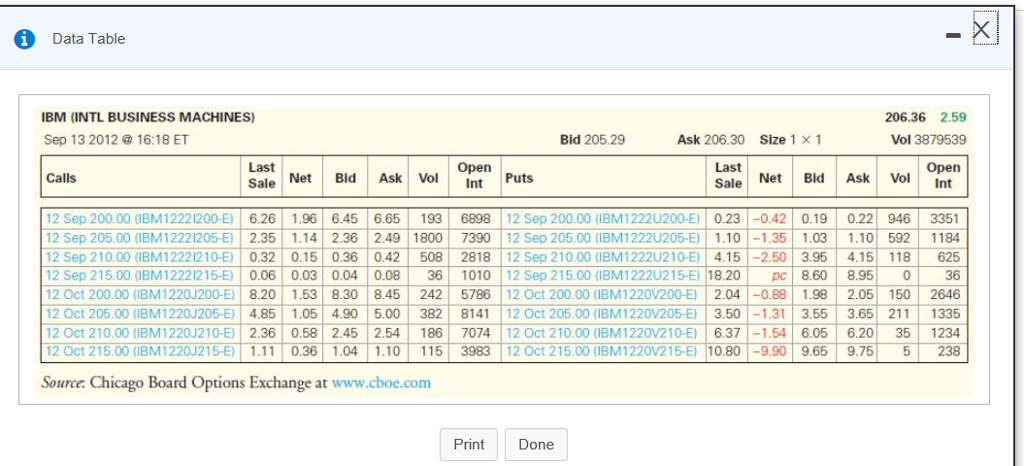Click the IBM (INTL BUSINESS MACHINES) title
Screen dimensions: 1024x466
(148, 117)
